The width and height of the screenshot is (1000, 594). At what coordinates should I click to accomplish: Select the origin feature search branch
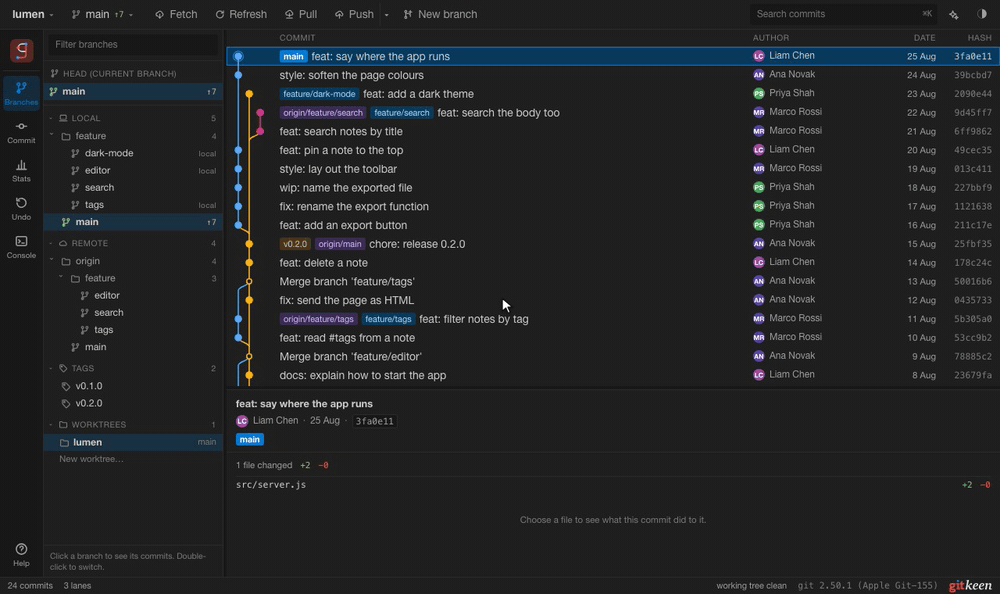point(133,313)
